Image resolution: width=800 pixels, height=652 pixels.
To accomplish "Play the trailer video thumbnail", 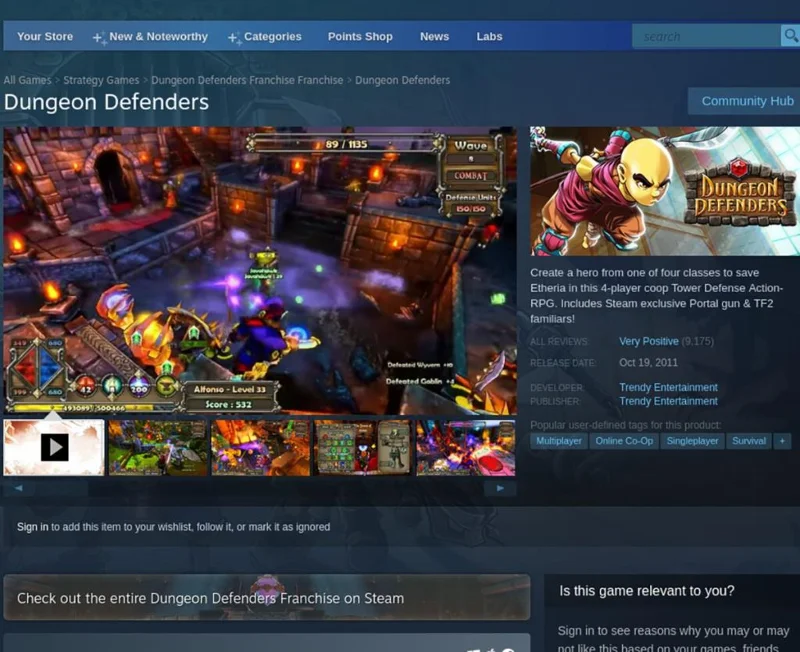I will coord(54,447).
